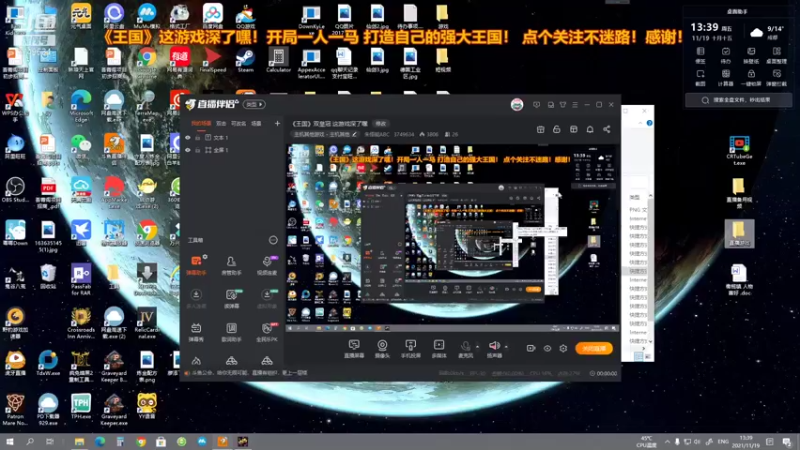The image size is (800, 450).
Task: Open 房管助手 tool icon
Action: [231, 265]
